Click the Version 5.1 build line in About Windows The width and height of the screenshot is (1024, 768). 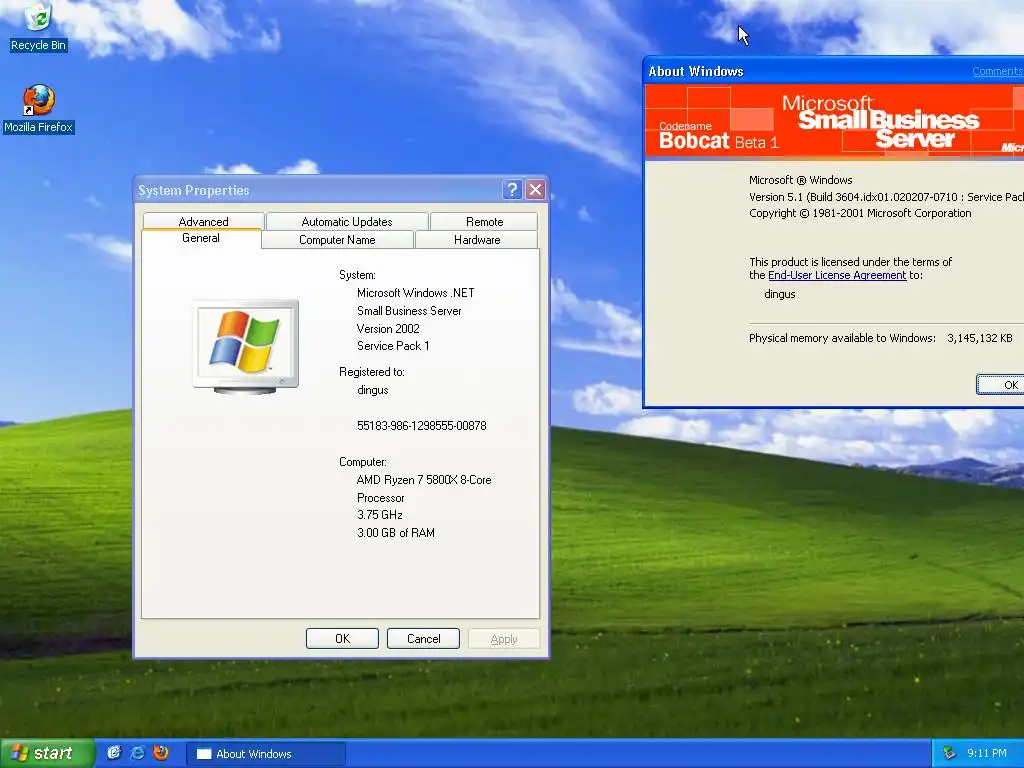[886, 197]
